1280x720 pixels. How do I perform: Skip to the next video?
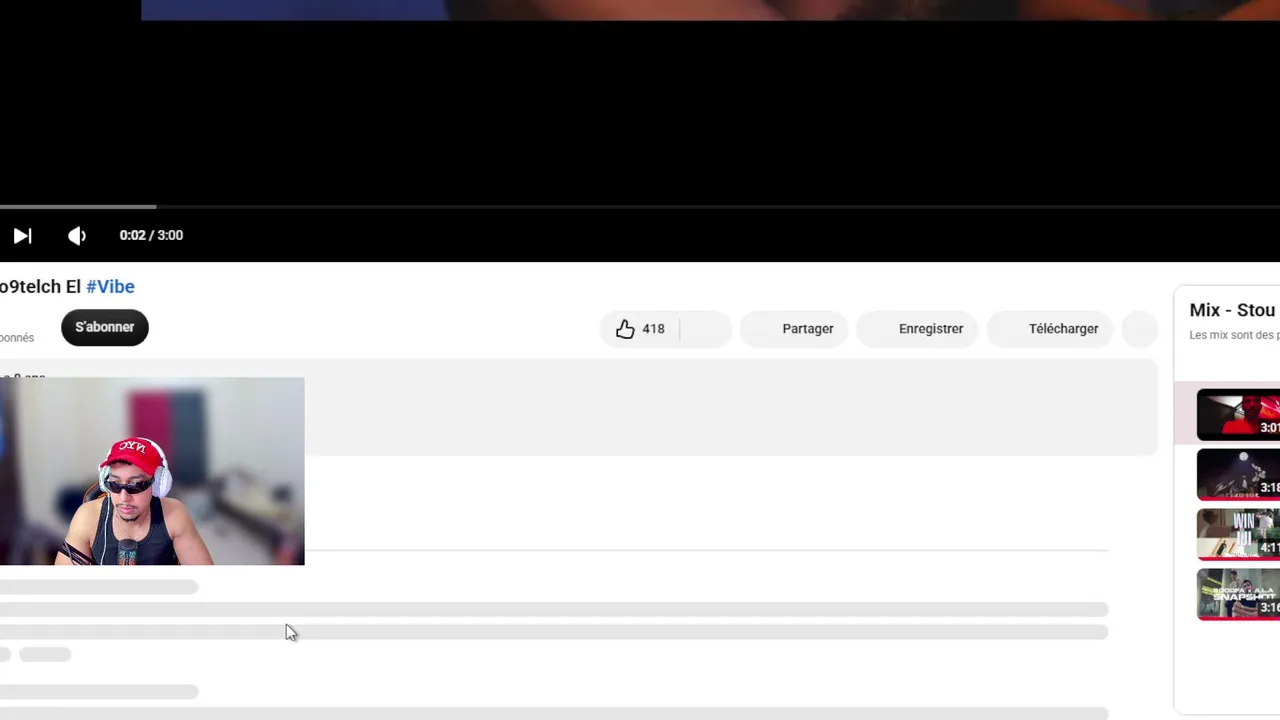22,236
